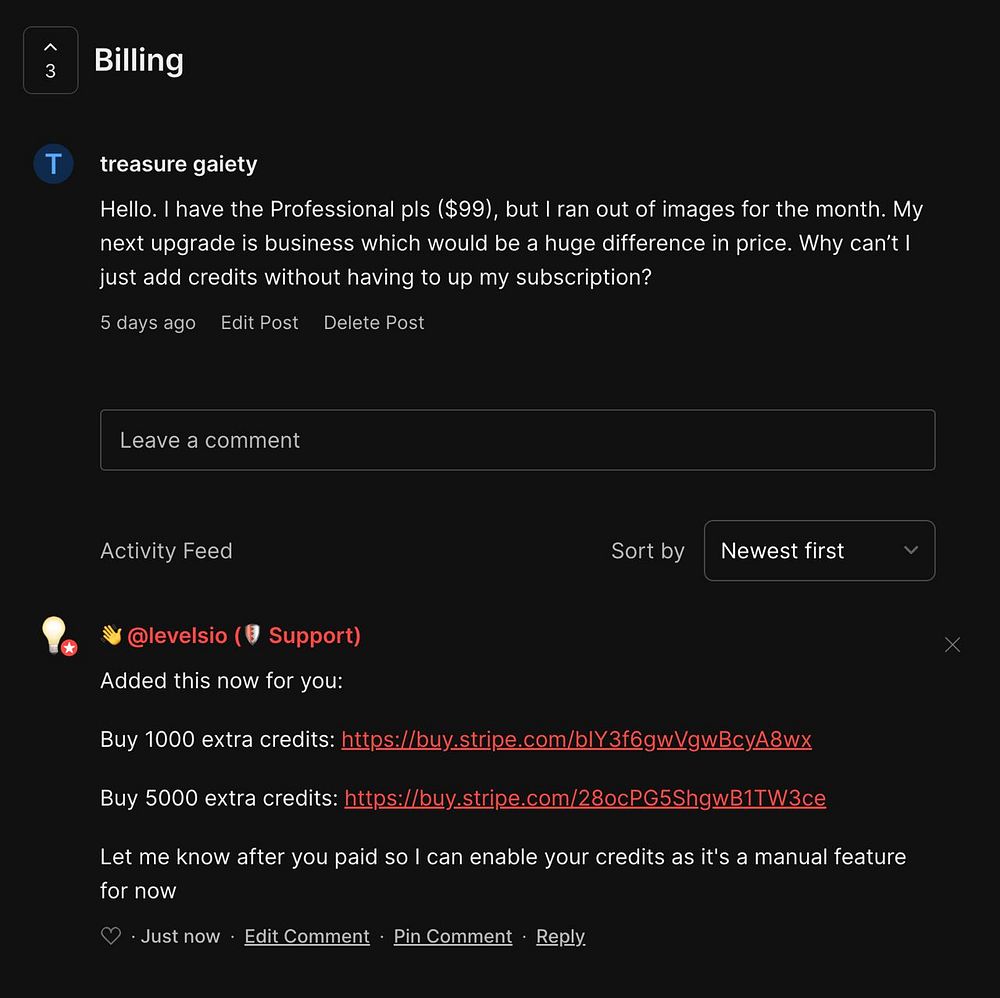Open the 1000 extra credits Stripe link
The width and height of the screenshot is (1000, 998).
(577, 739)
